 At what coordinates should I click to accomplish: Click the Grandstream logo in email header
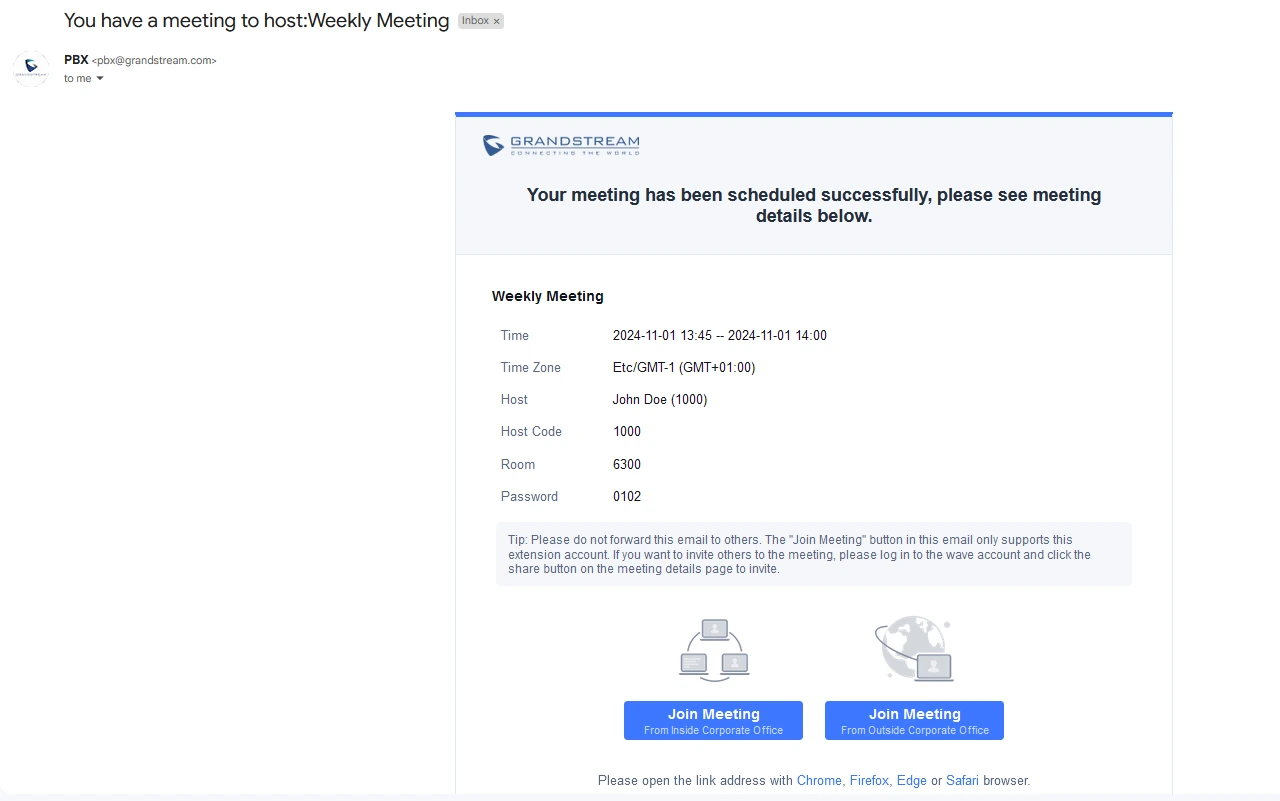[x=561, y=146]
